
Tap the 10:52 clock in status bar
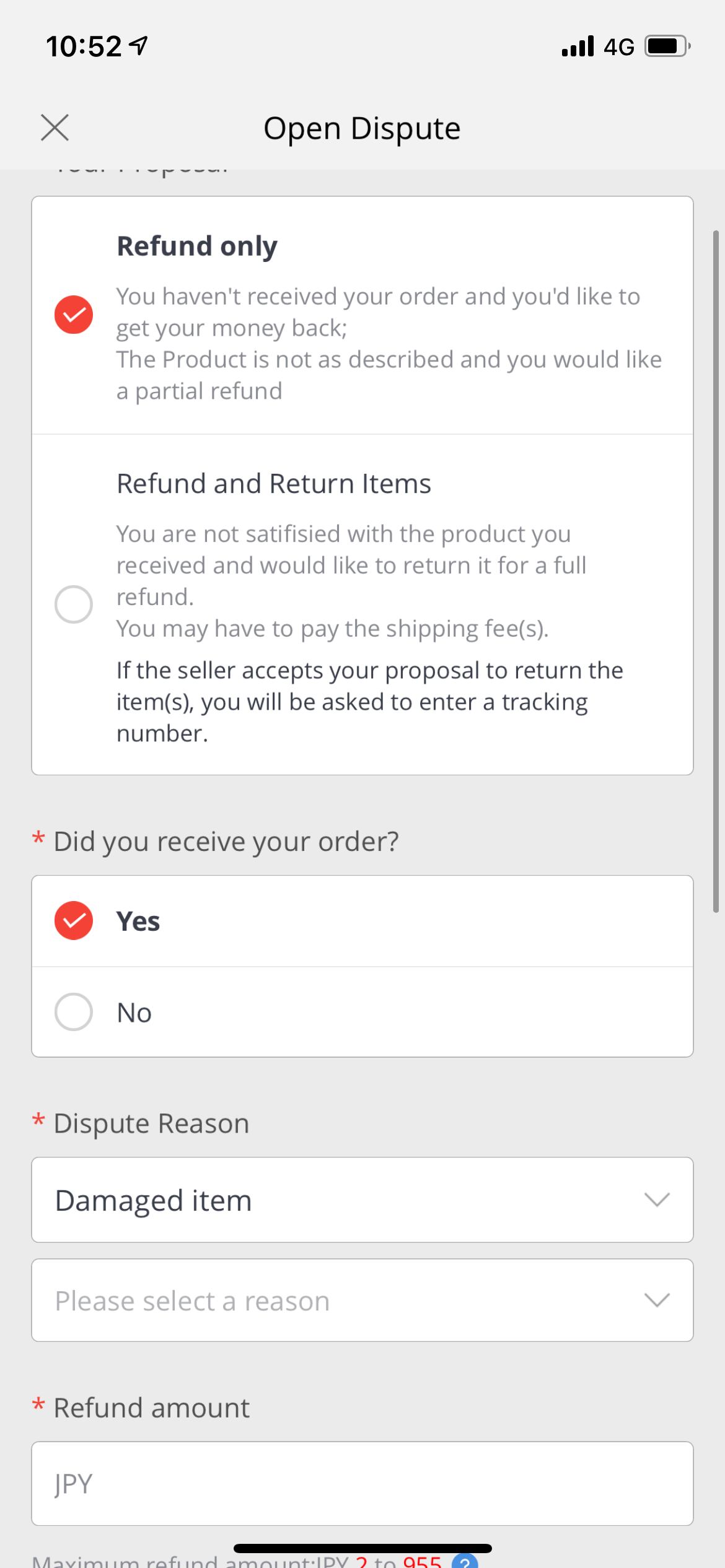tap(84, 46)
